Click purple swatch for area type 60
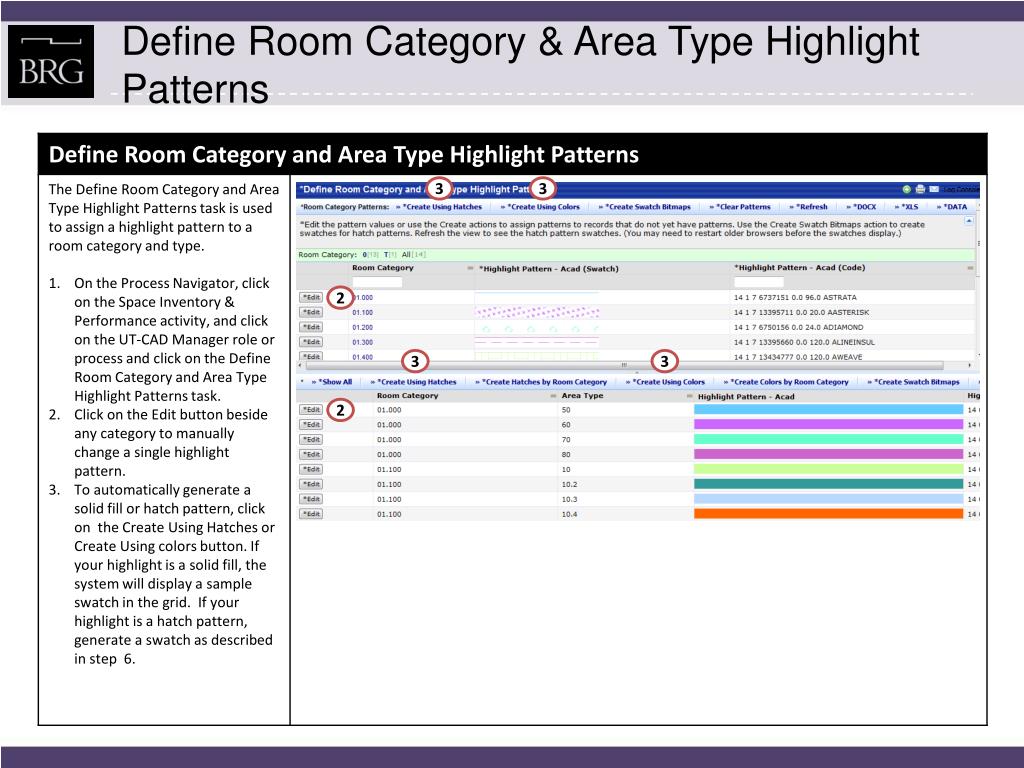Viewport: 1024px width, 768px height. [x=828, y=424]
